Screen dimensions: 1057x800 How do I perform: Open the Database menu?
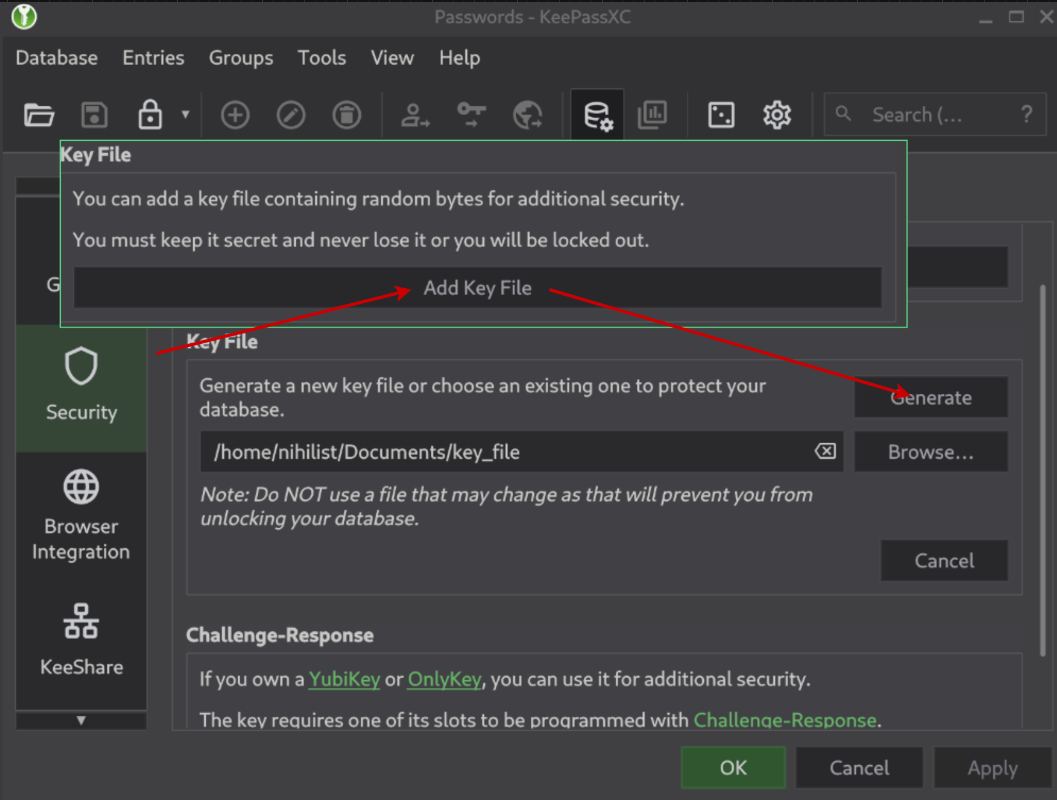57,58
